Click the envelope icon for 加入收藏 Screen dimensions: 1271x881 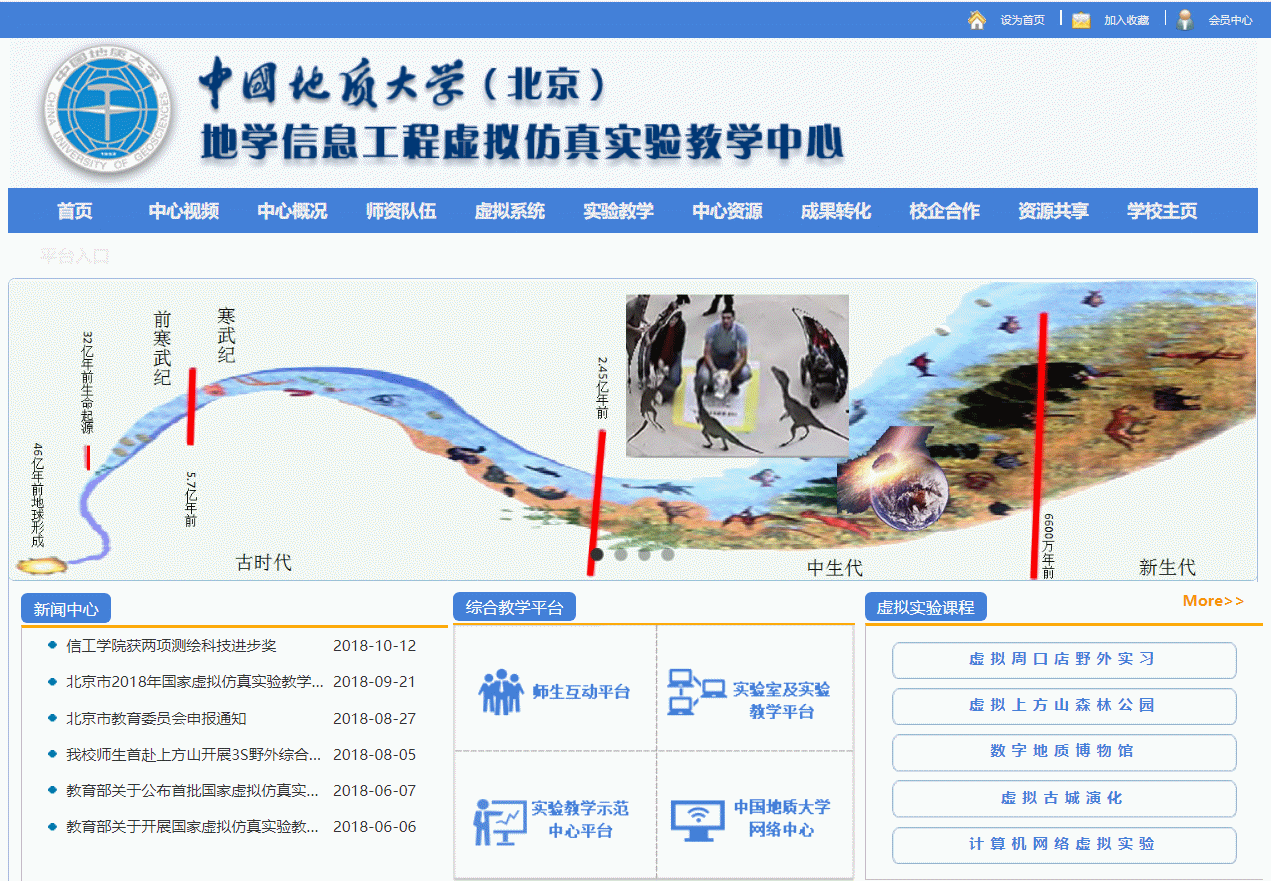tap(1081, 20)
